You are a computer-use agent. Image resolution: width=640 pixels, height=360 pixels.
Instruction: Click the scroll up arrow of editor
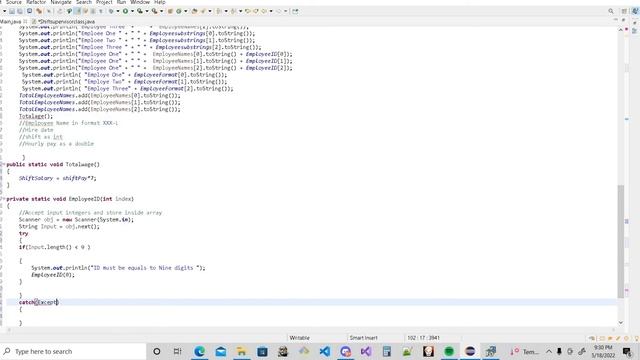[621, 30]
